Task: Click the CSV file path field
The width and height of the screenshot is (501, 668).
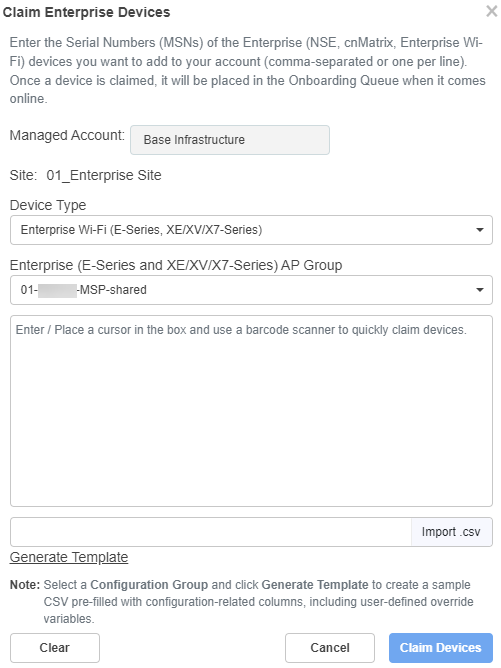Action: tap(211, 532)
